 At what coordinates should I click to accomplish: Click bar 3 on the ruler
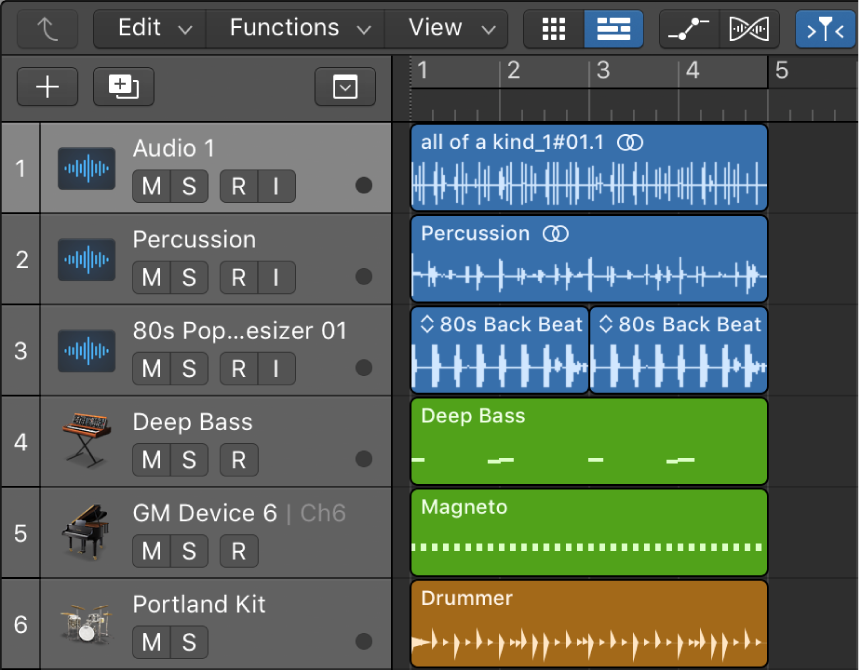pos(603,71)
